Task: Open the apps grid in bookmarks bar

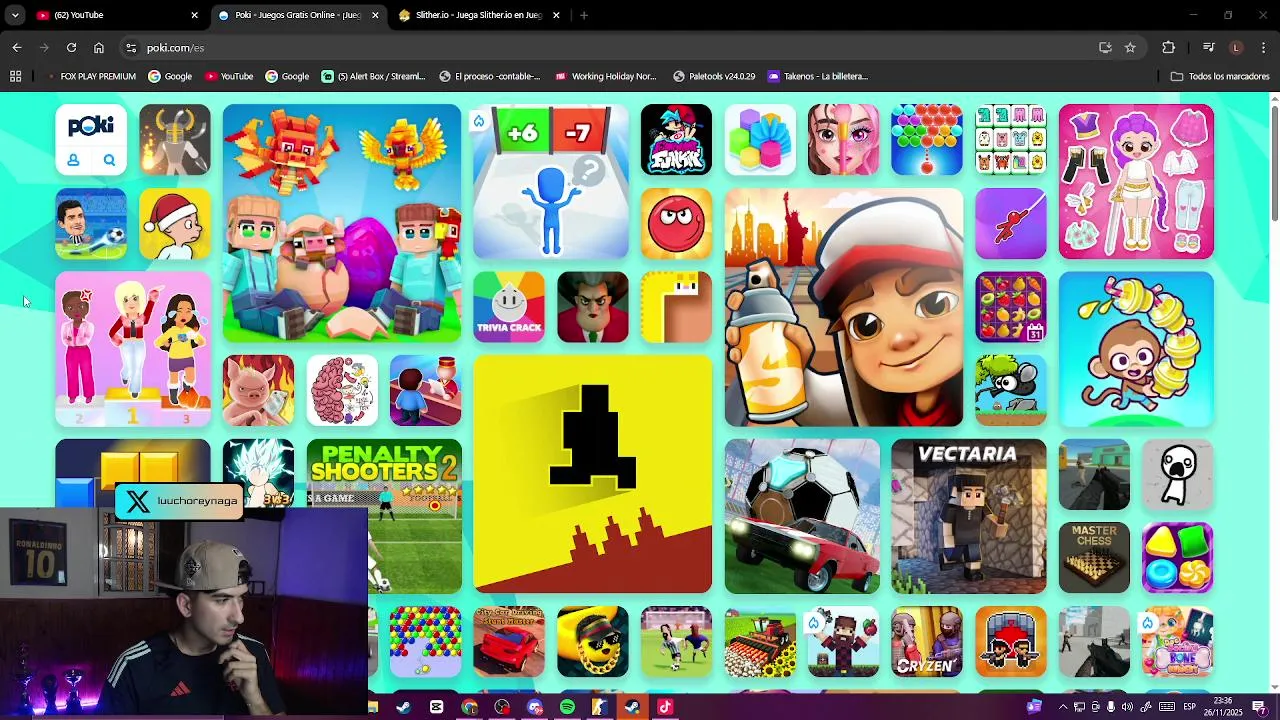Action: coord(15,76)
